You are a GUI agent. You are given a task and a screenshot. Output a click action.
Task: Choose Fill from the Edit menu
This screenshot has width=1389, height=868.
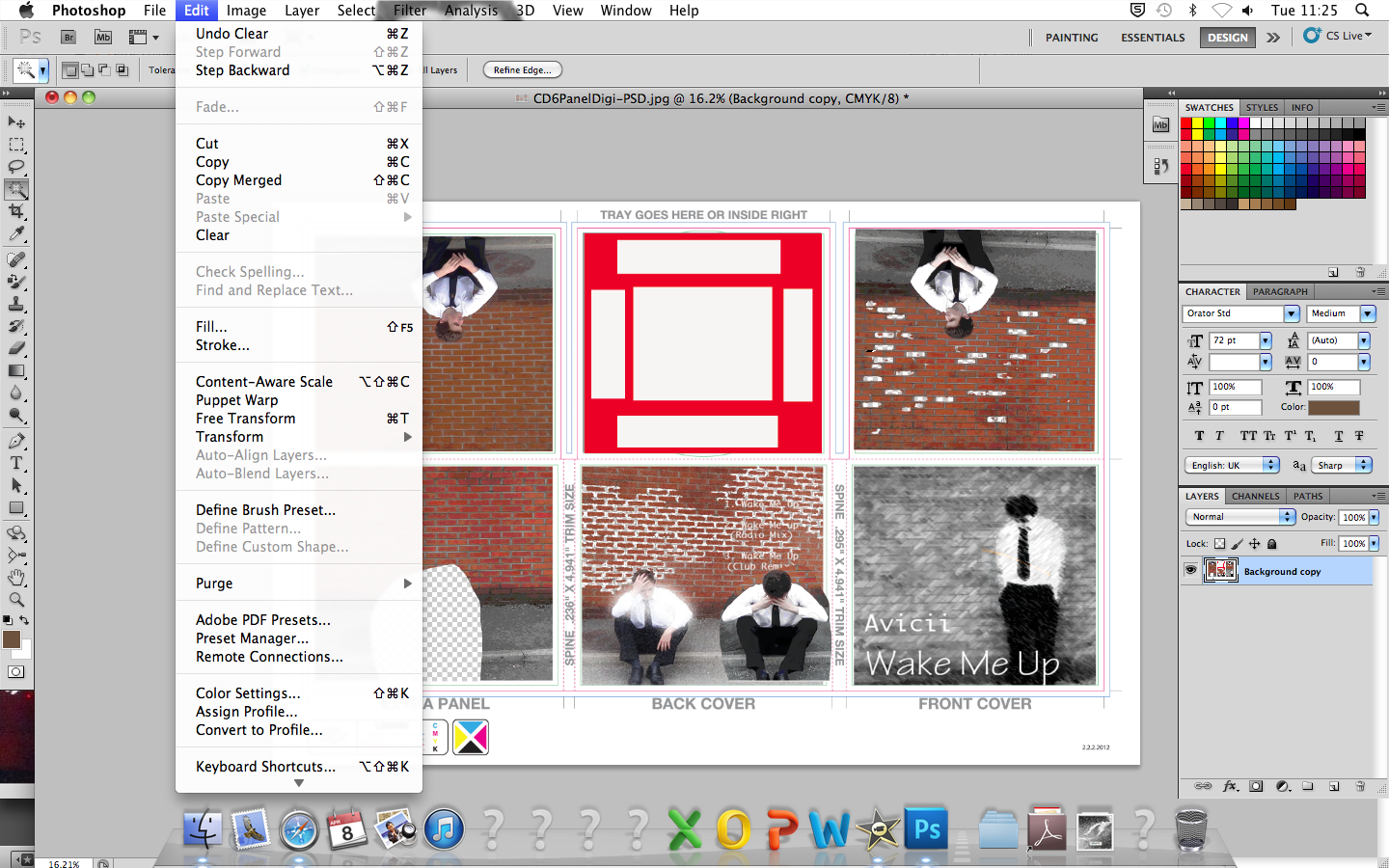(210, 326)
